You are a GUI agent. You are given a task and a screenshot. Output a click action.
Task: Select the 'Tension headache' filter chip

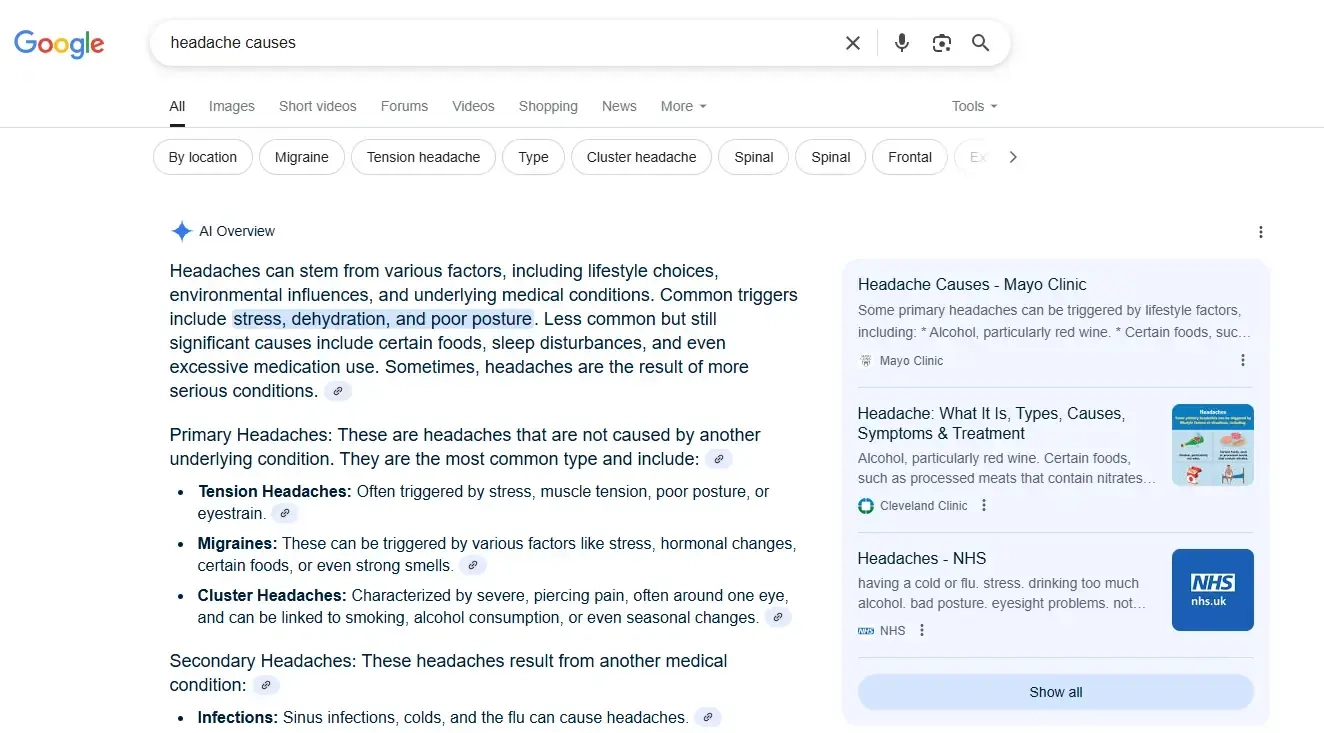423,157
